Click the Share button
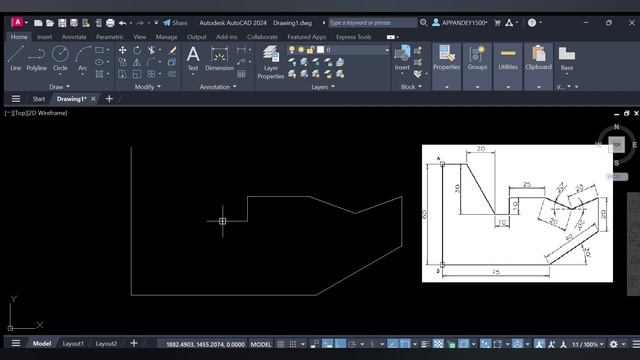Image resolution: width=640 pixels, height=360 pixels. point(176,23)
